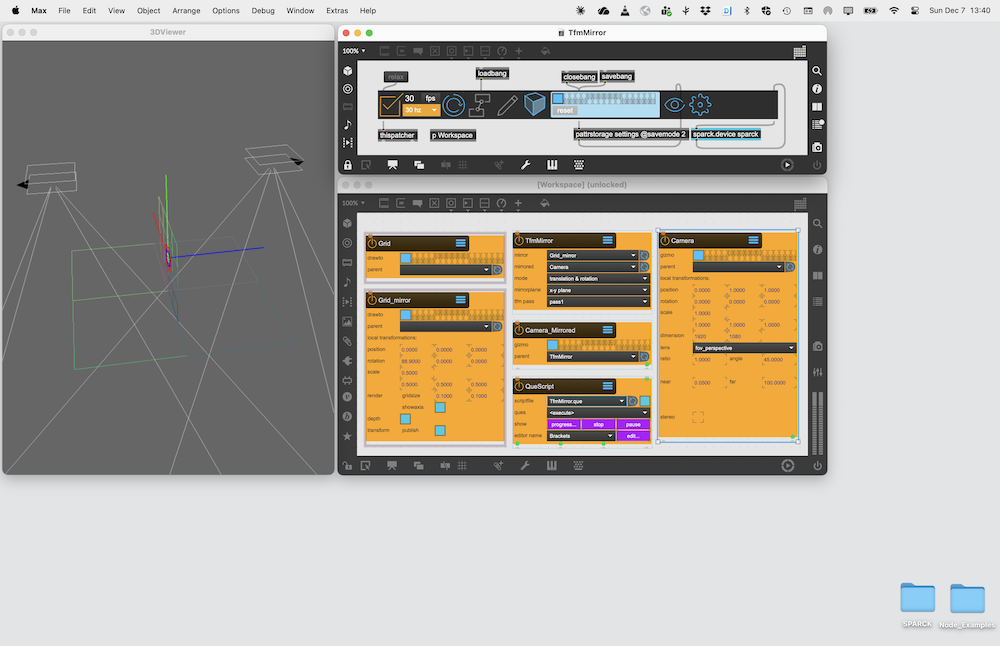Click the camera snapshot icon in Workspace sidebar
Image resolution: width=1000 pixels, height=646 pixels.
(x=817, y=346)
